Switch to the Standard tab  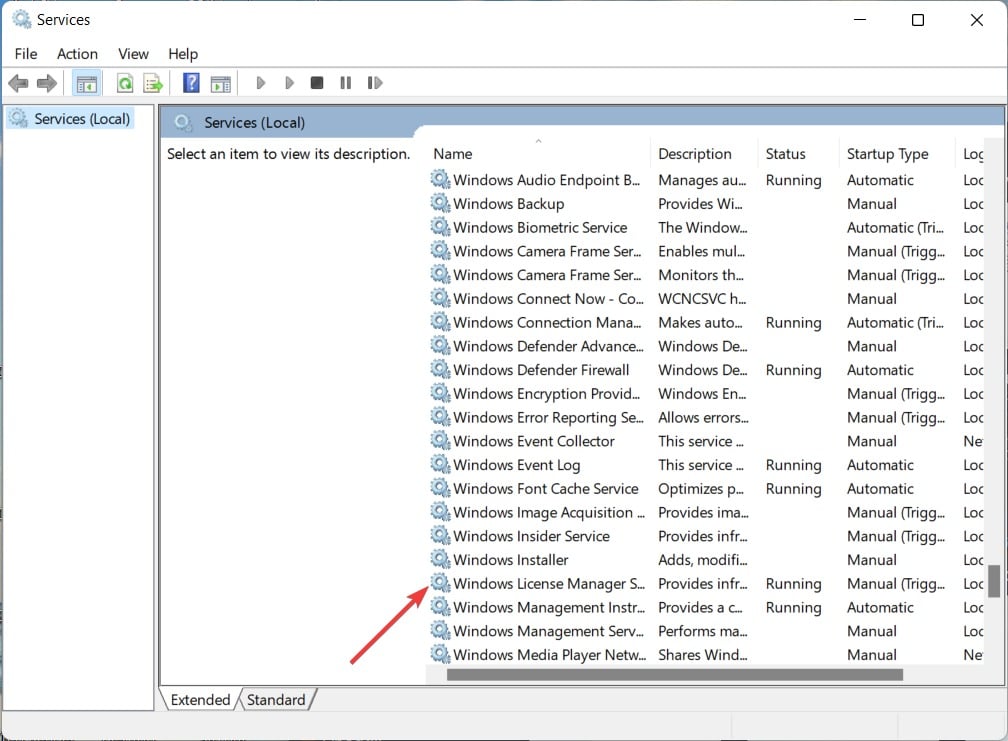[x=275, y=700]
